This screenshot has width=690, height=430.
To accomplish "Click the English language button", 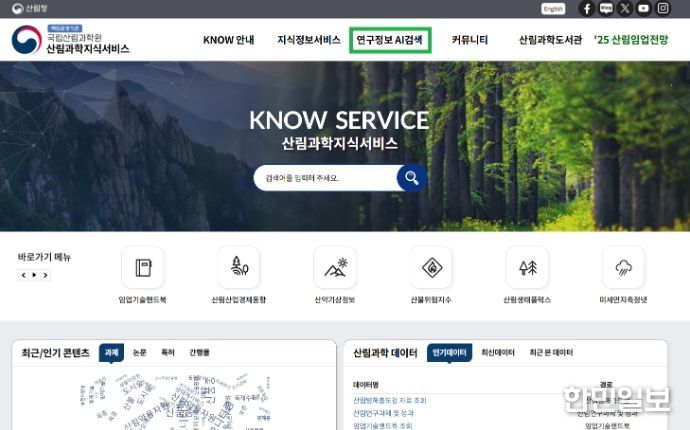I will tap(553, 9).
